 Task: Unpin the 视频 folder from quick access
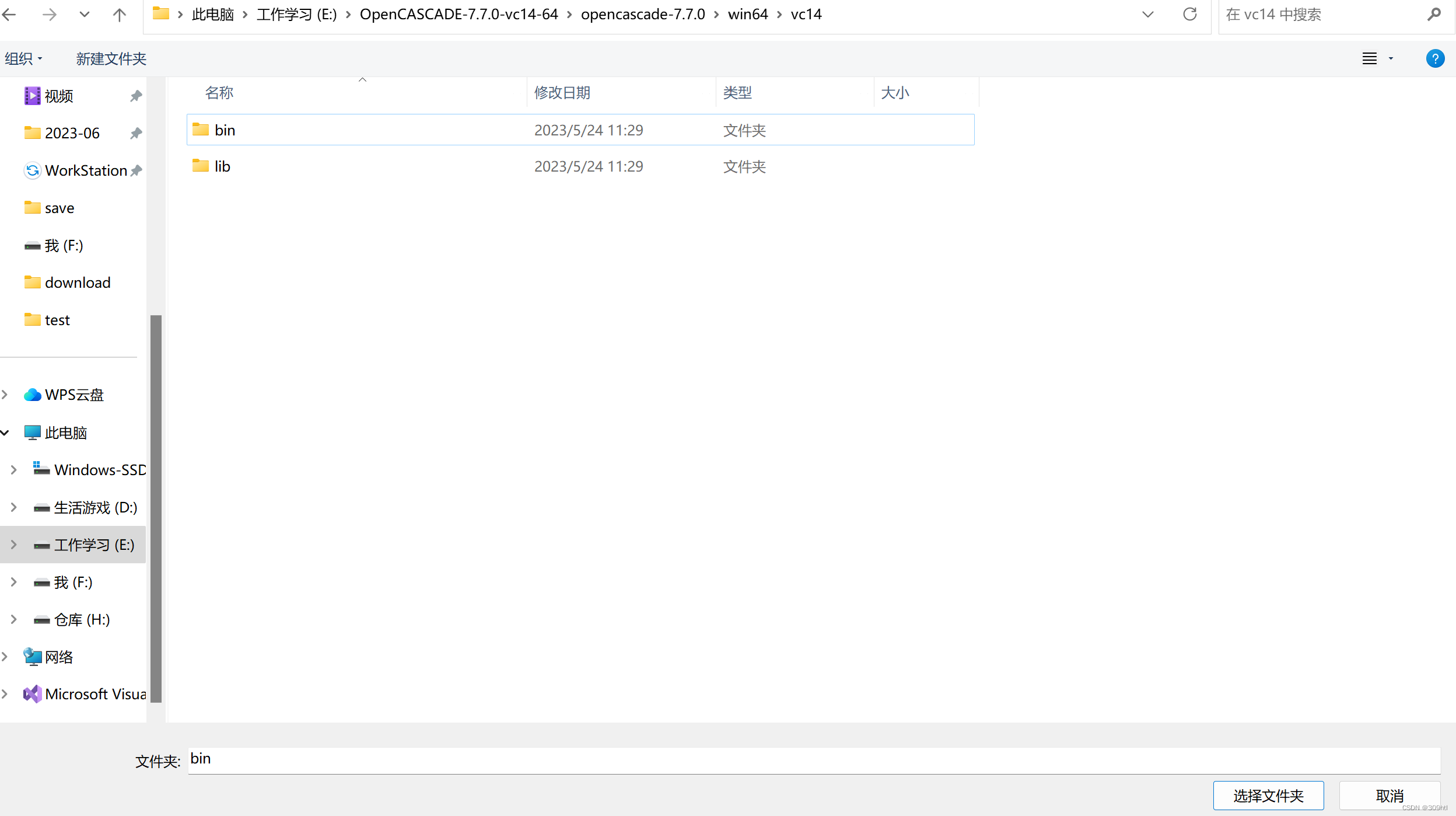135,96
